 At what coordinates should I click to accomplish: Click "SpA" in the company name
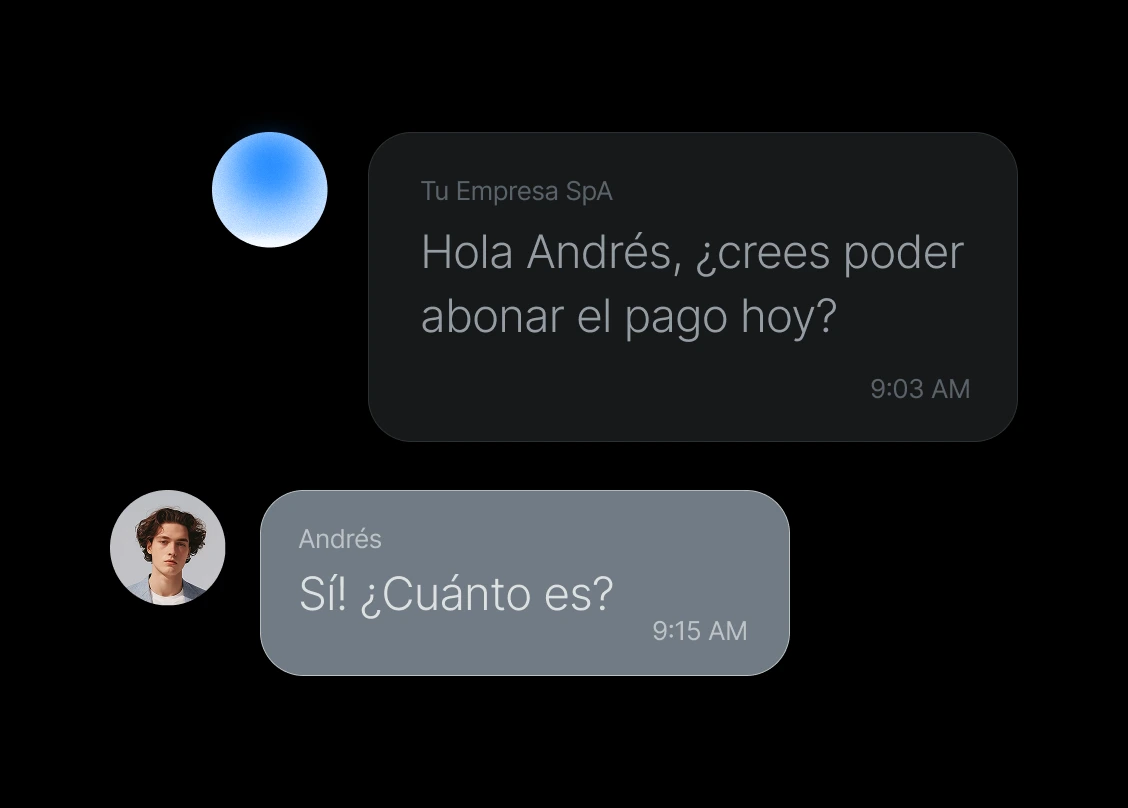click(x=589, y=192)
